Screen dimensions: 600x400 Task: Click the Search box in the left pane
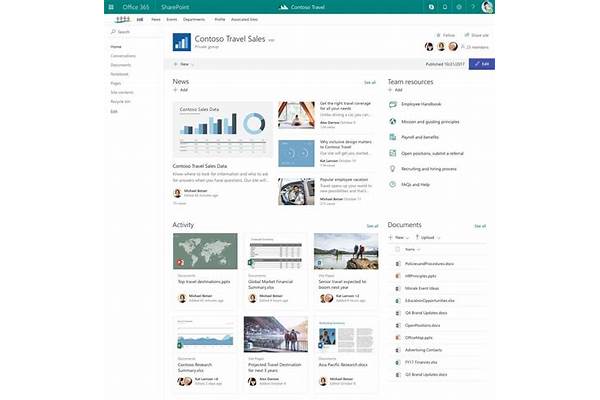click(134, 32)
